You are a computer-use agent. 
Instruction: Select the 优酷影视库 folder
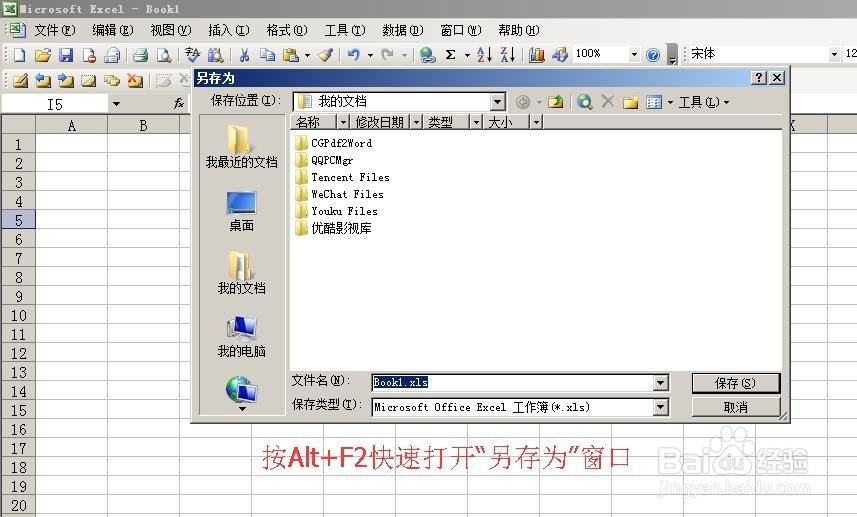click(333, 228)
